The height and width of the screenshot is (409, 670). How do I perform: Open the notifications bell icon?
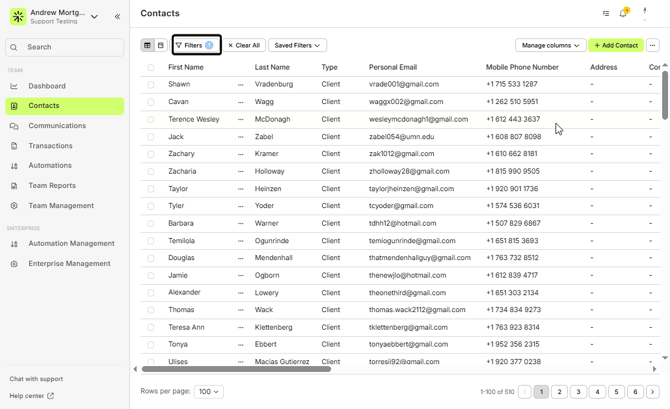coord(623,14)
